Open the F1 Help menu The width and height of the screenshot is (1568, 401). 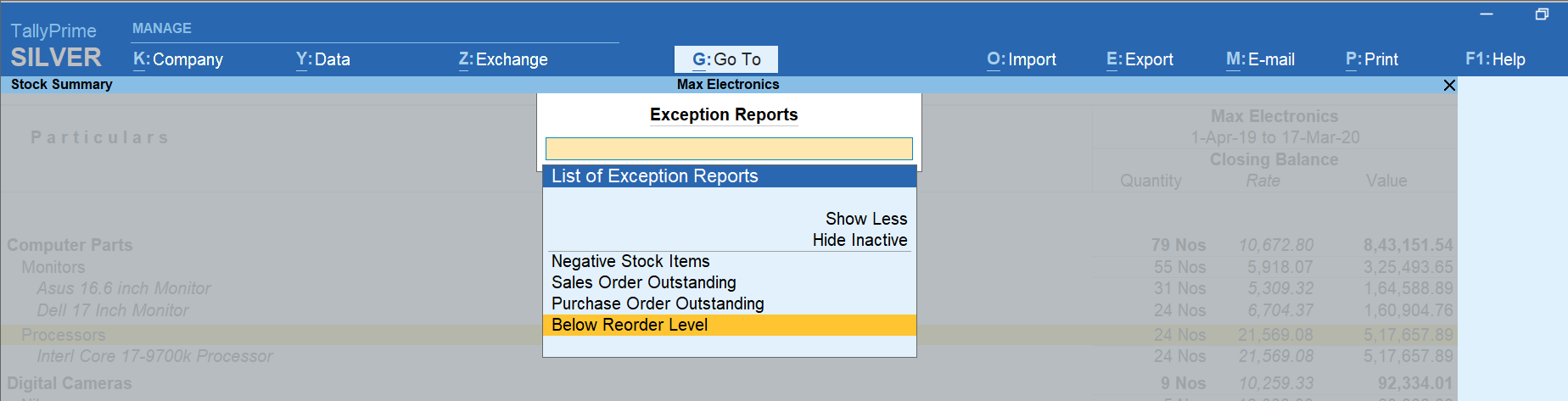click(x=1494, y=59)
